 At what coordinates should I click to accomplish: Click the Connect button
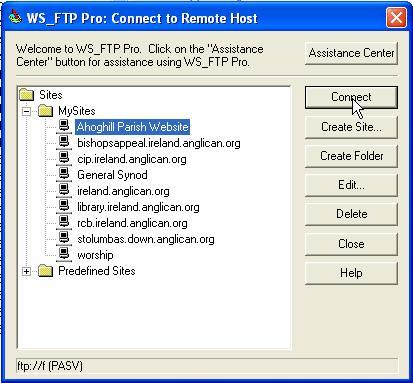351,97
